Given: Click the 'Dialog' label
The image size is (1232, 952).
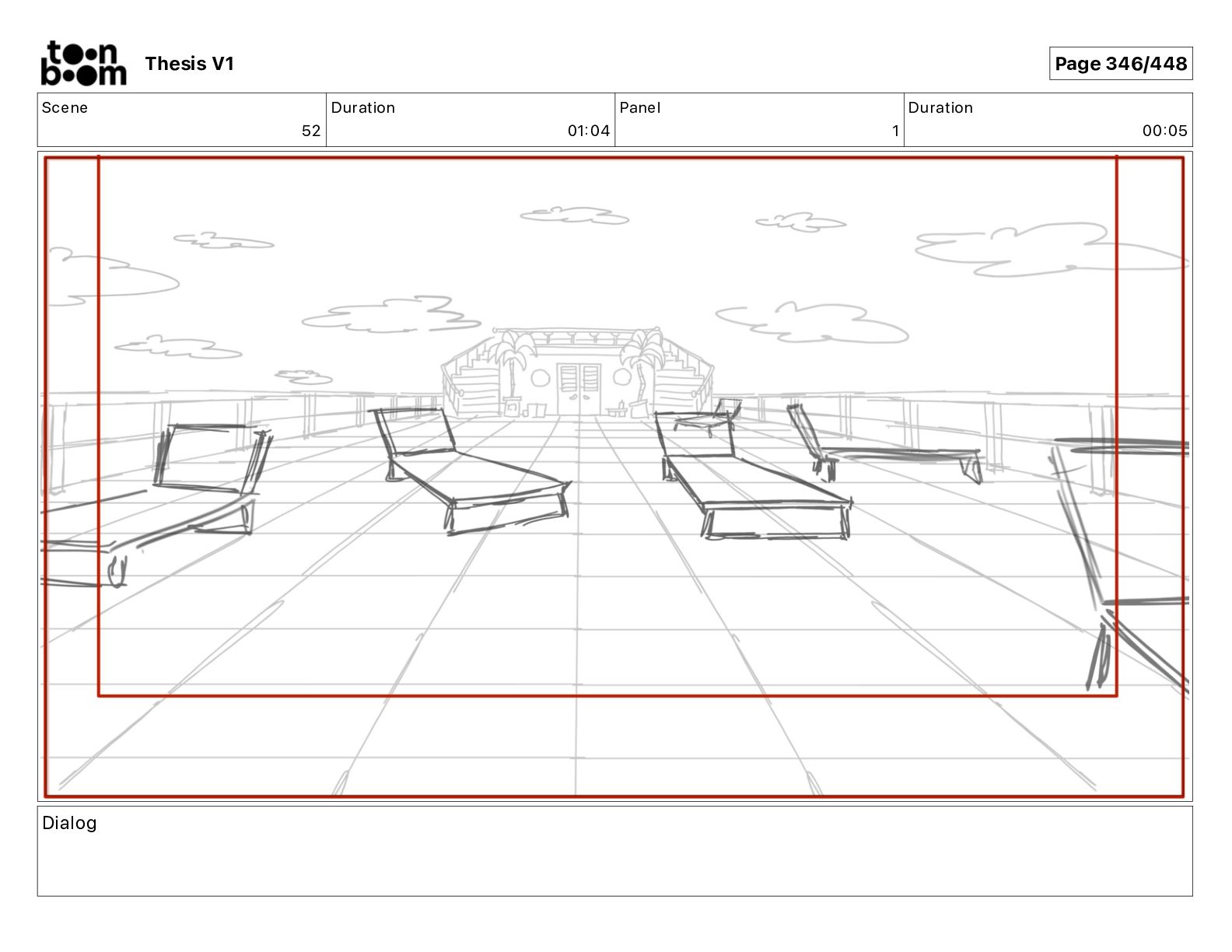Looking at the screenshot, I should (69, 823).
